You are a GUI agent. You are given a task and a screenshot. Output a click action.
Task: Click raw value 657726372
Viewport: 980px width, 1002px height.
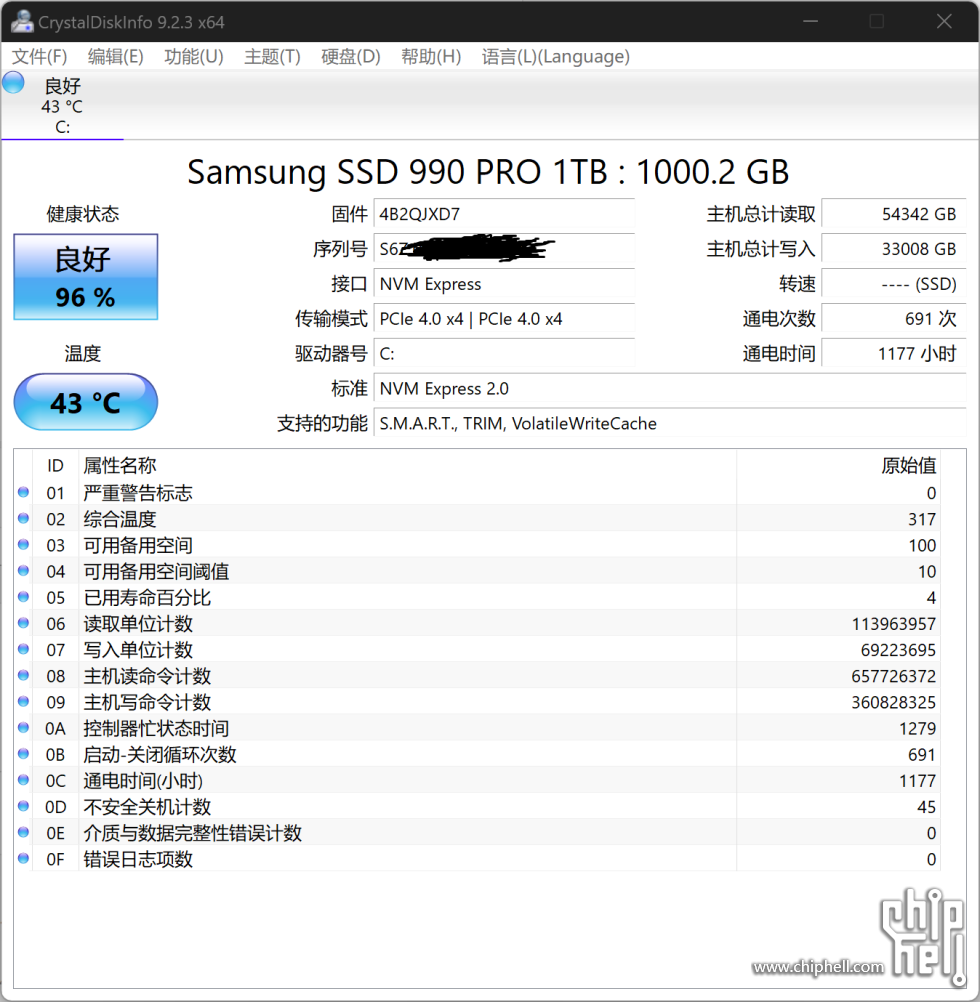[893, 676]
